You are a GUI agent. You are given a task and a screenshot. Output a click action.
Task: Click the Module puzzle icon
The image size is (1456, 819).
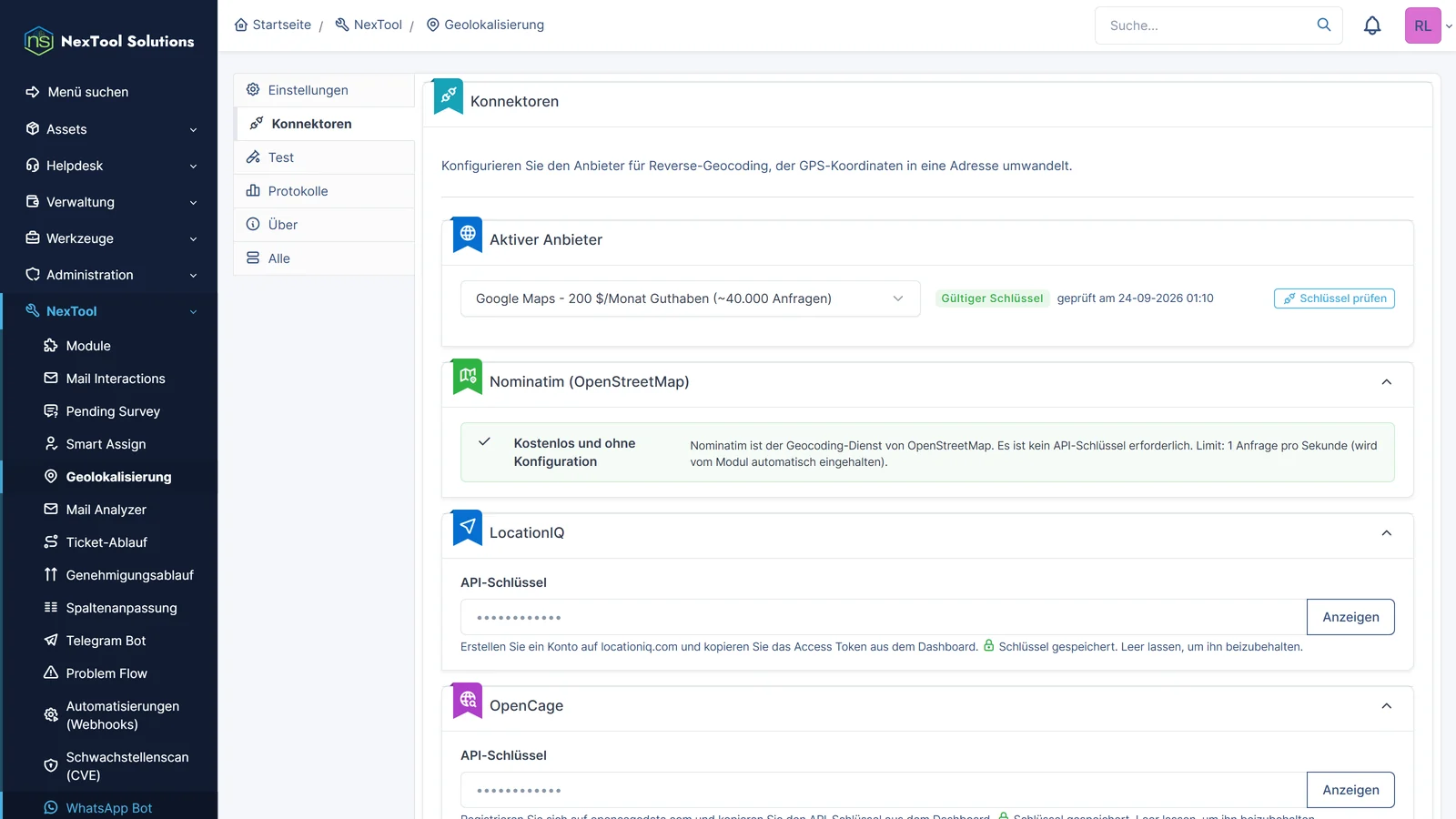tap(51, 346)
